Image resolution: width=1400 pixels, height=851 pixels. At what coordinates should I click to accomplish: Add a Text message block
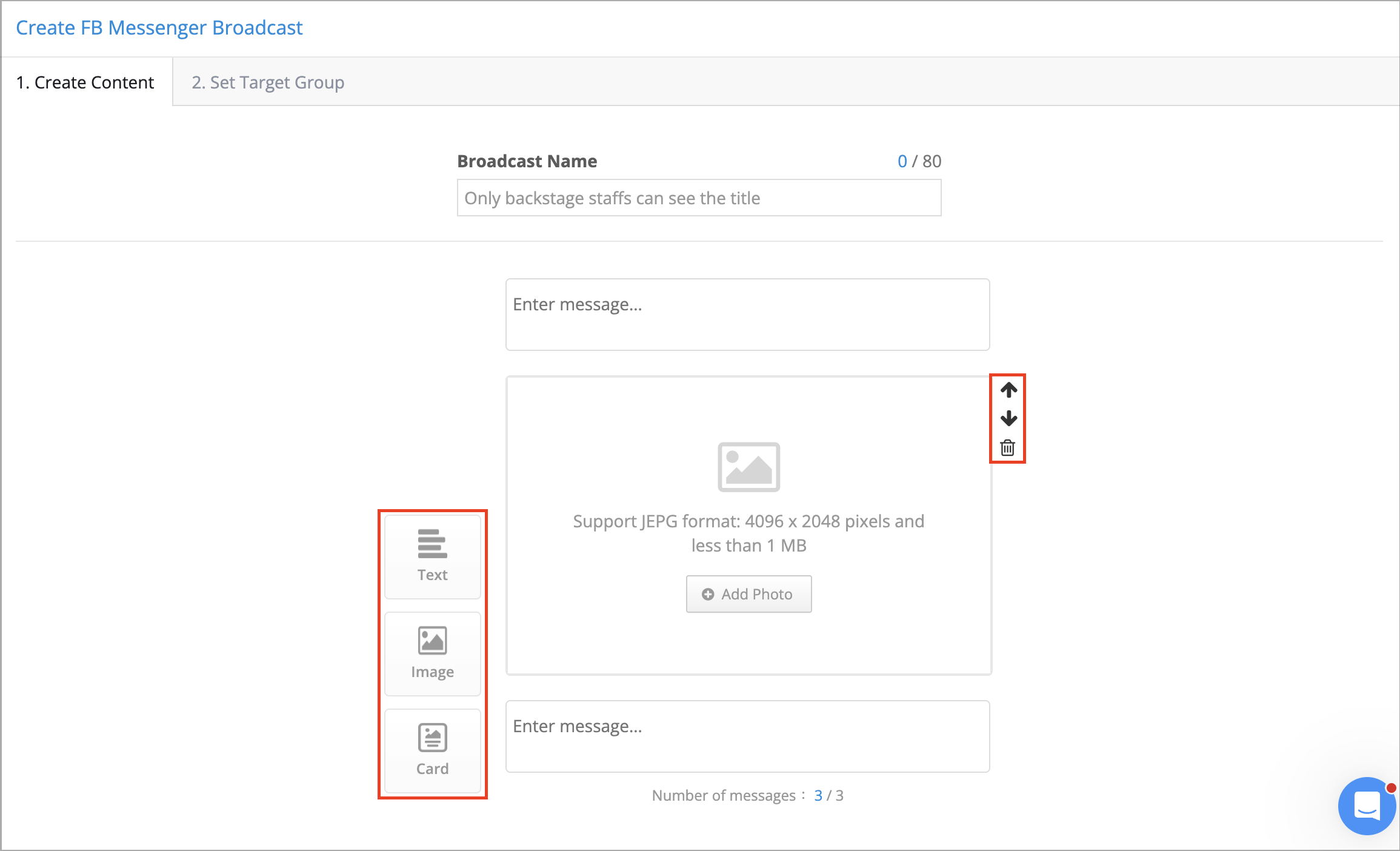(433, 556)
